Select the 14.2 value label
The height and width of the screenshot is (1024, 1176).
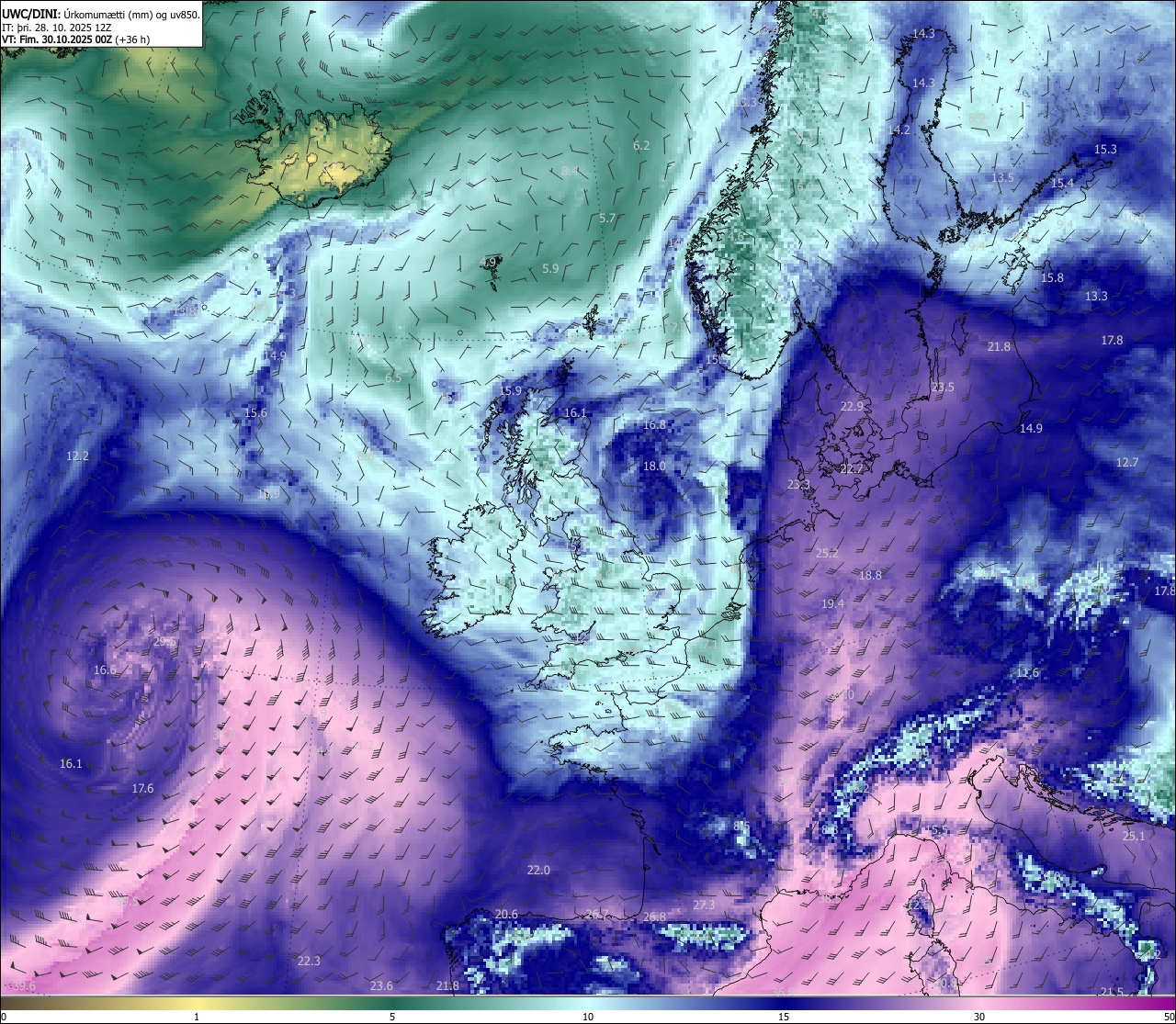pyautogui.click(x=899, y=129)
